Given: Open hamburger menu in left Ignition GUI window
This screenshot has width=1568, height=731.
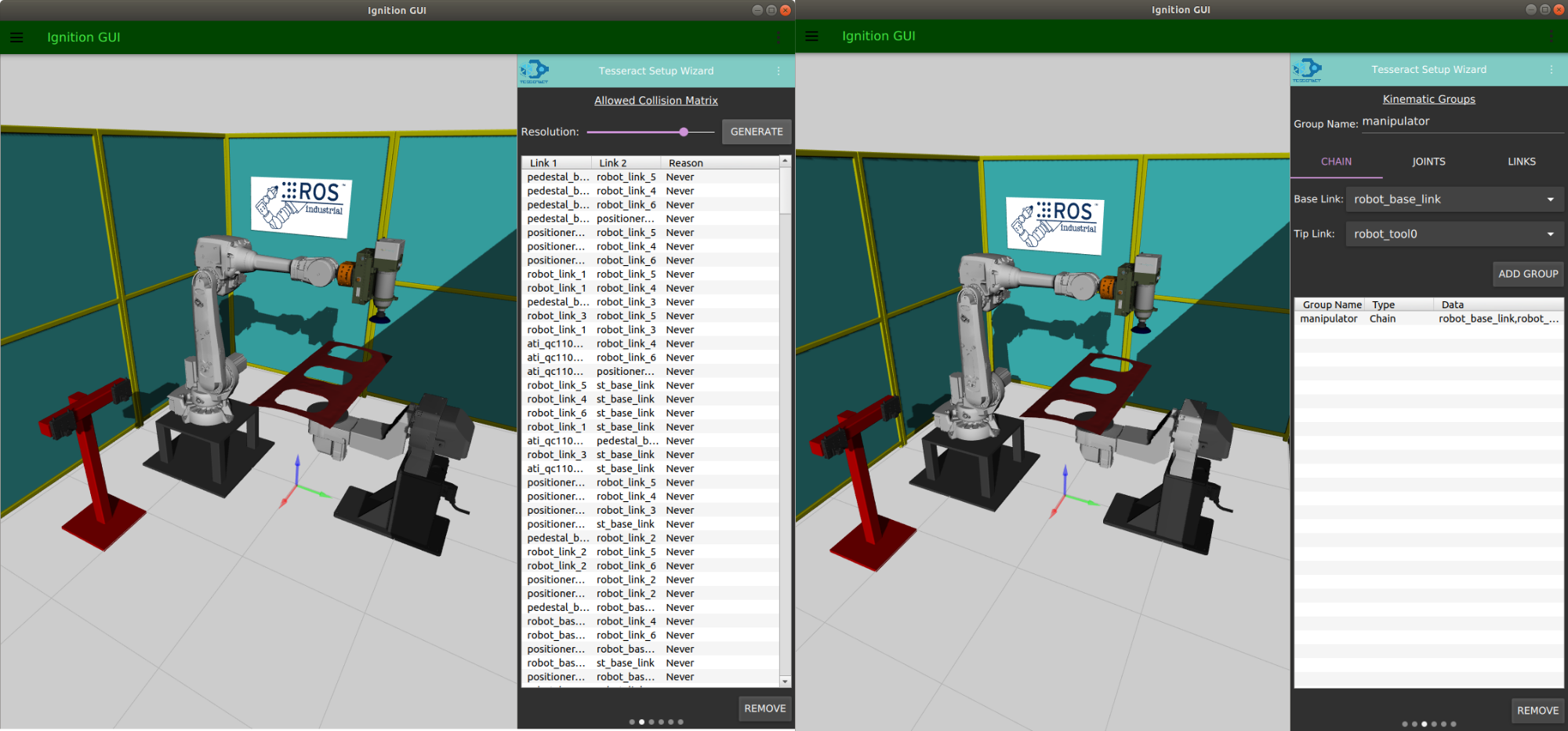Looking at the screenshot, I should pyautogui.click(x=16, y=37).
